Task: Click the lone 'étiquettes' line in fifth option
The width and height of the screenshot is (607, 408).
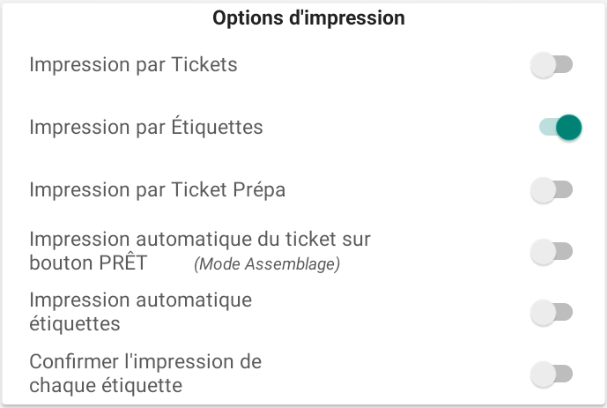Action: coord(75,324)
